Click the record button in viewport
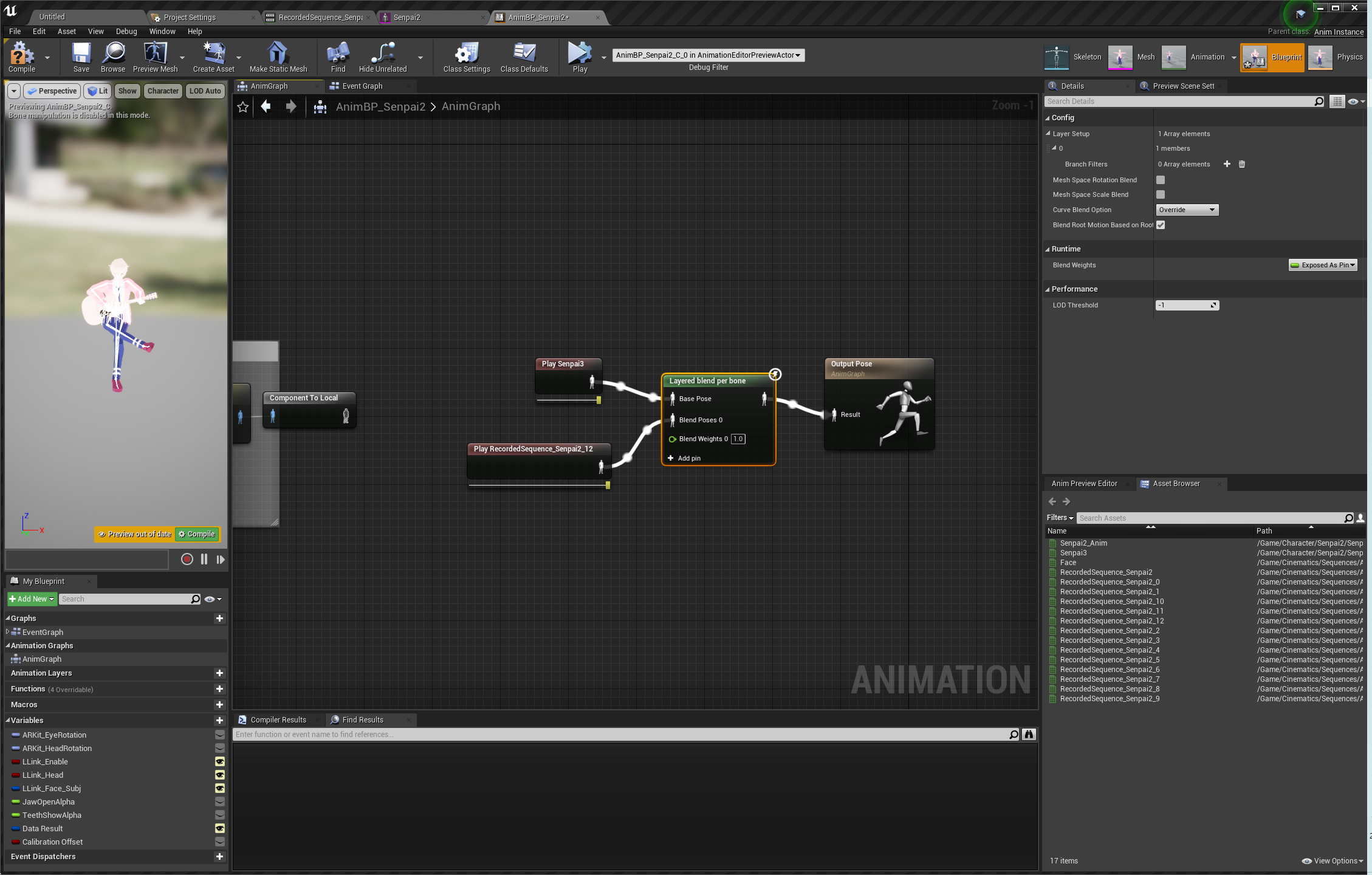Screen dimensions: 1372x875 click(x=187, y=559)
